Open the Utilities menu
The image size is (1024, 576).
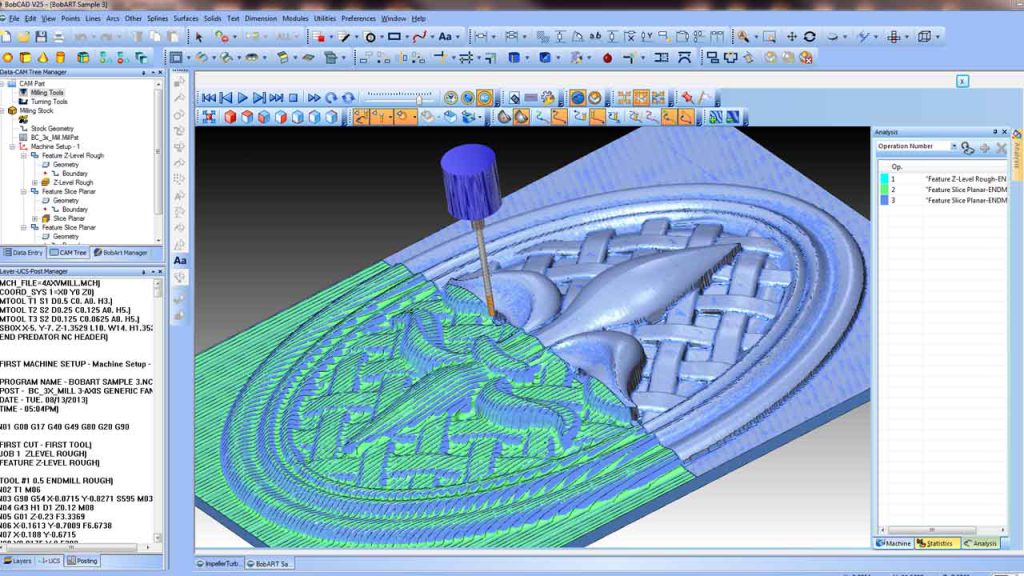click(325, 19)
